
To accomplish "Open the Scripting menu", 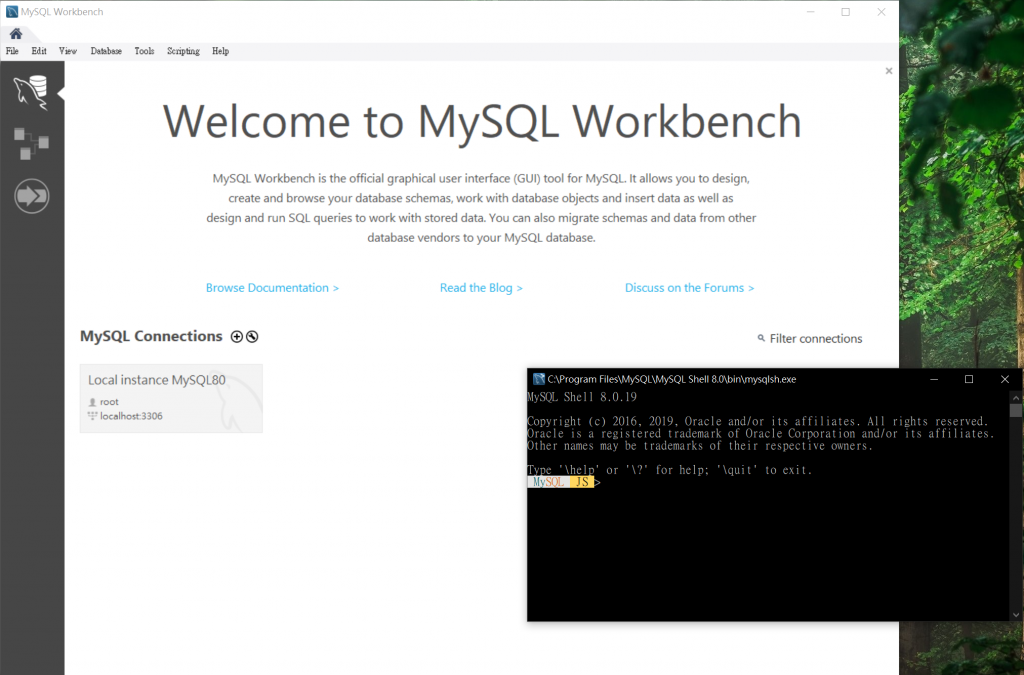I will pos(184,51).
